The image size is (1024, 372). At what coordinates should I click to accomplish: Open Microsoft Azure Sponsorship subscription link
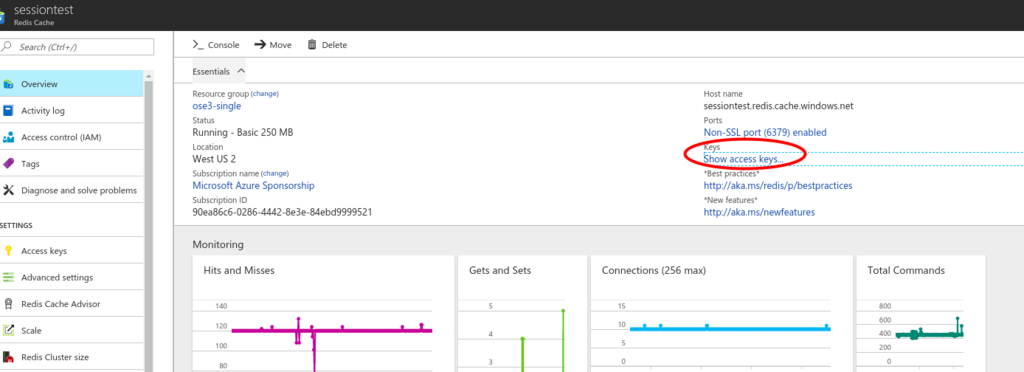click(x=253, y=185)
